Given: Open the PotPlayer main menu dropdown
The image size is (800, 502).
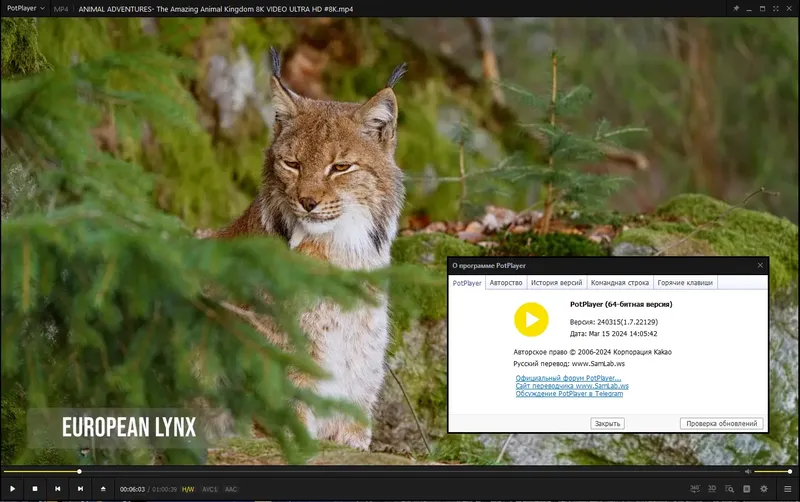Looking at the screenshot, I should [x=26, y=9].
